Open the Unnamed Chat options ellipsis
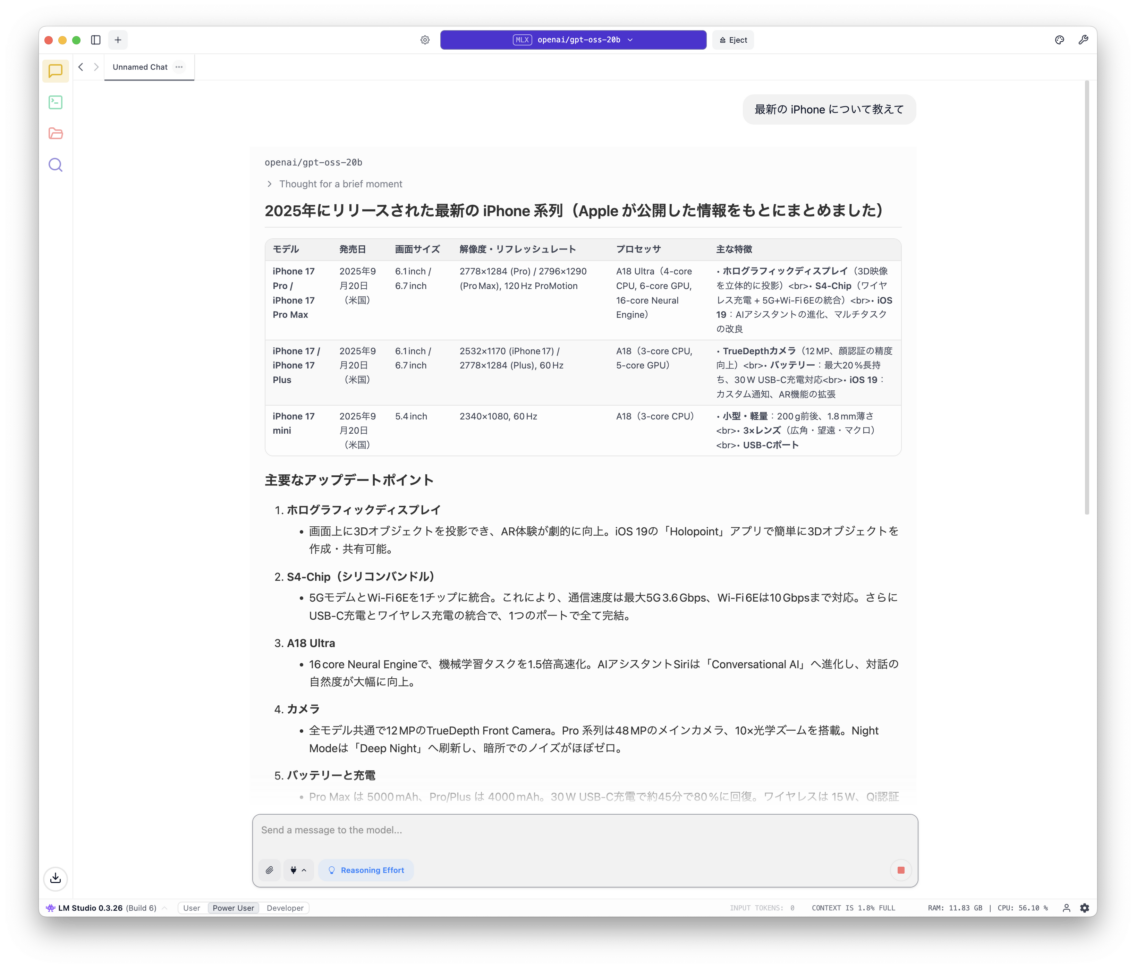 click(x=179, y=67)
